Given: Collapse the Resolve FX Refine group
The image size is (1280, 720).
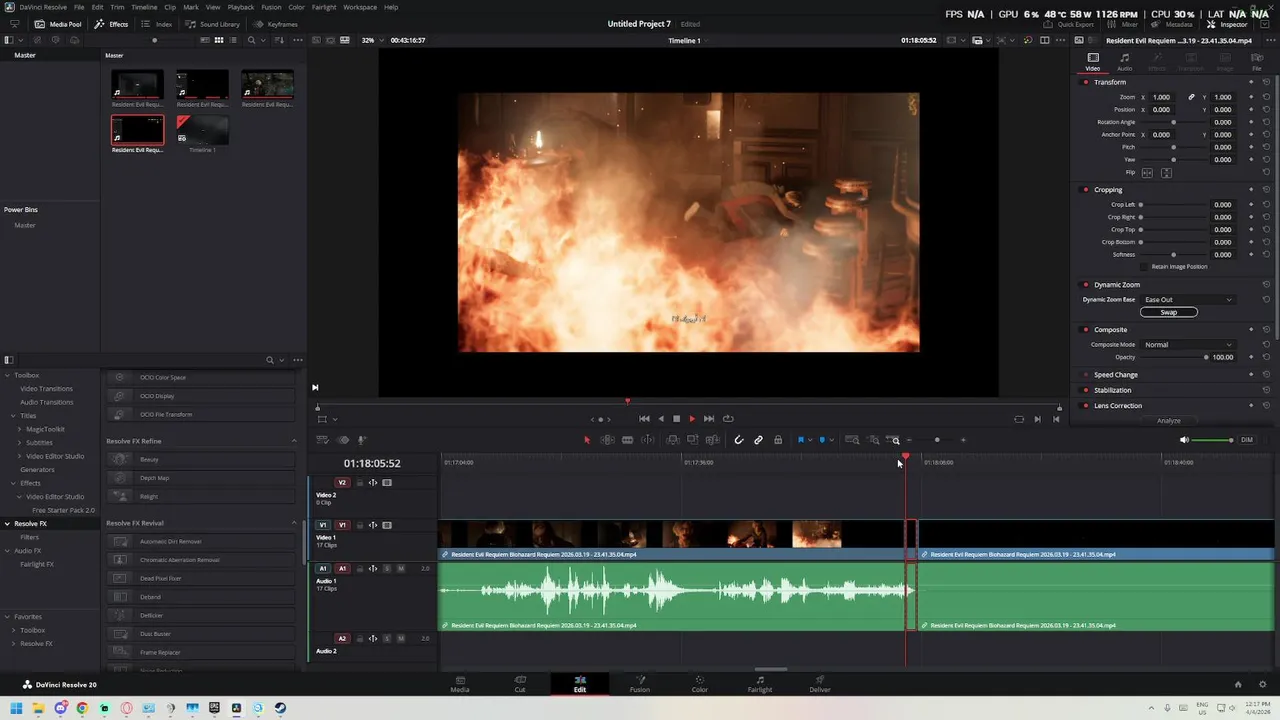Looking at the screenshot, I should coord(294,441).
